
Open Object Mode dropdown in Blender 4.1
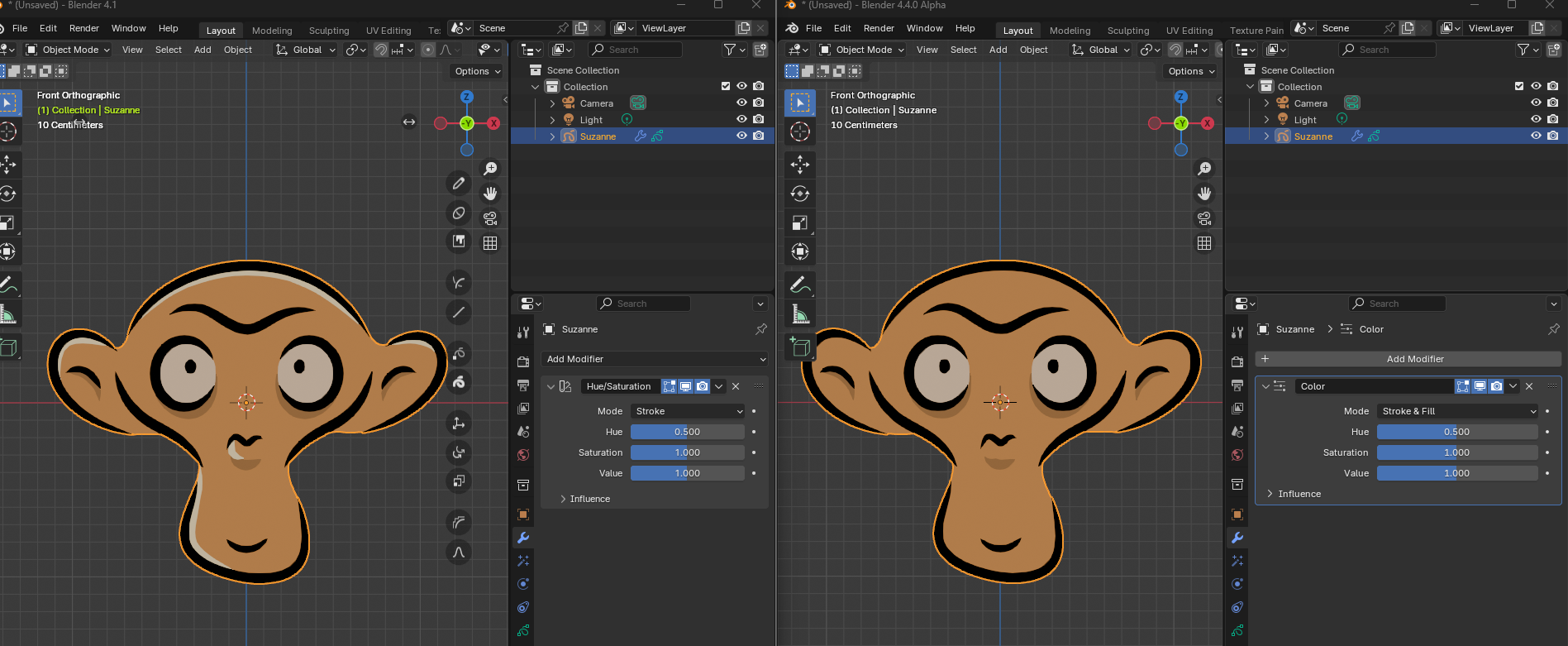(68, 50)
